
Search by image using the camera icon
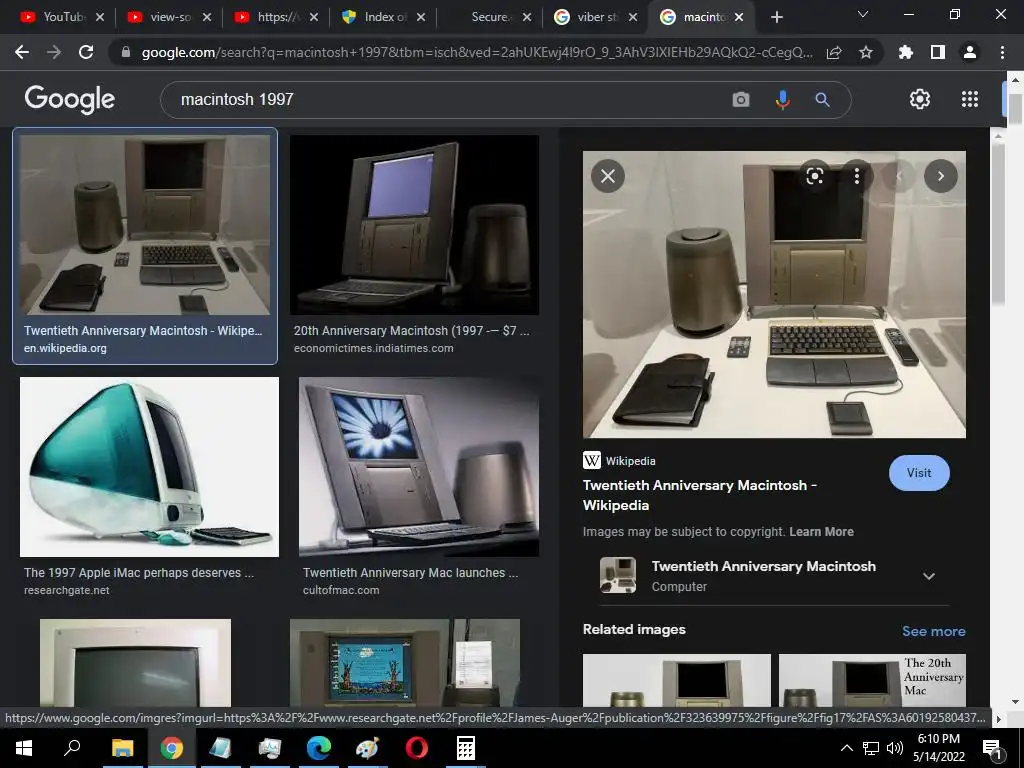[x=741, y=100]
